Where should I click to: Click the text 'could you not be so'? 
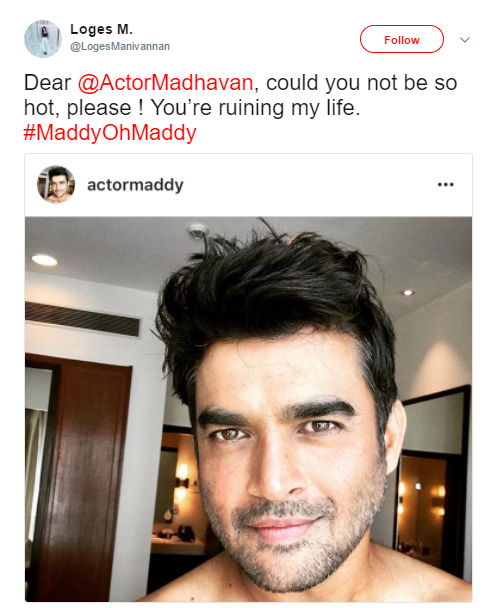coord(361,83)
